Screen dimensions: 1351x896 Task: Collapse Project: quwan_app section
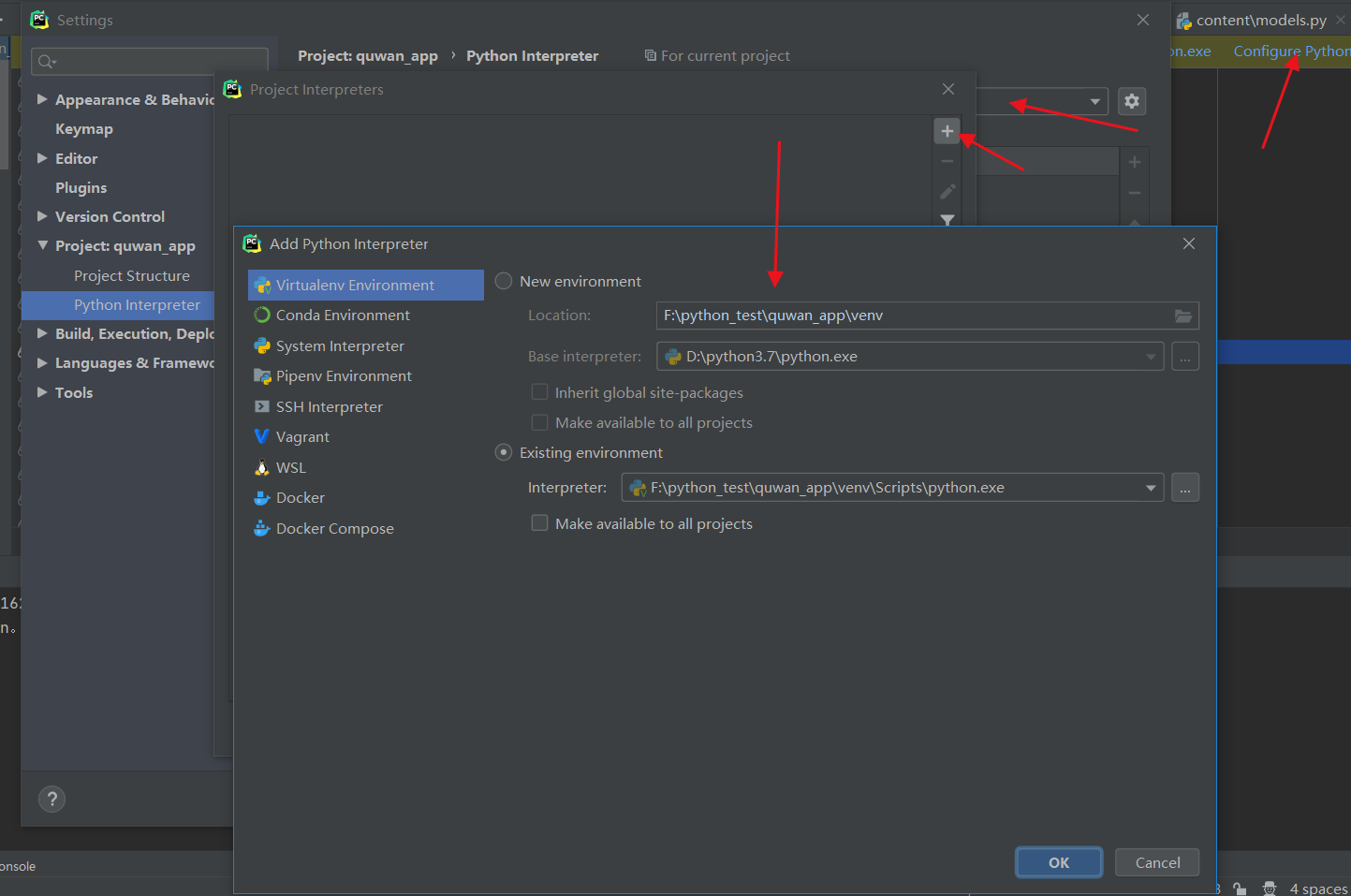[x=42, y=245]
